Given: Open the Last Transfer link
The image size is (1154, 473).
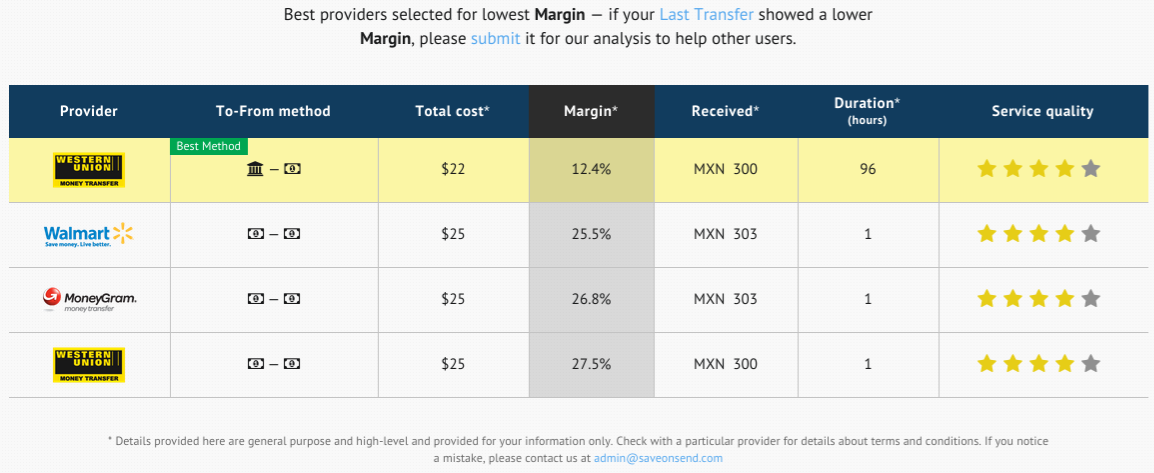Looking at the screenshot, I should tap(706, 15).
